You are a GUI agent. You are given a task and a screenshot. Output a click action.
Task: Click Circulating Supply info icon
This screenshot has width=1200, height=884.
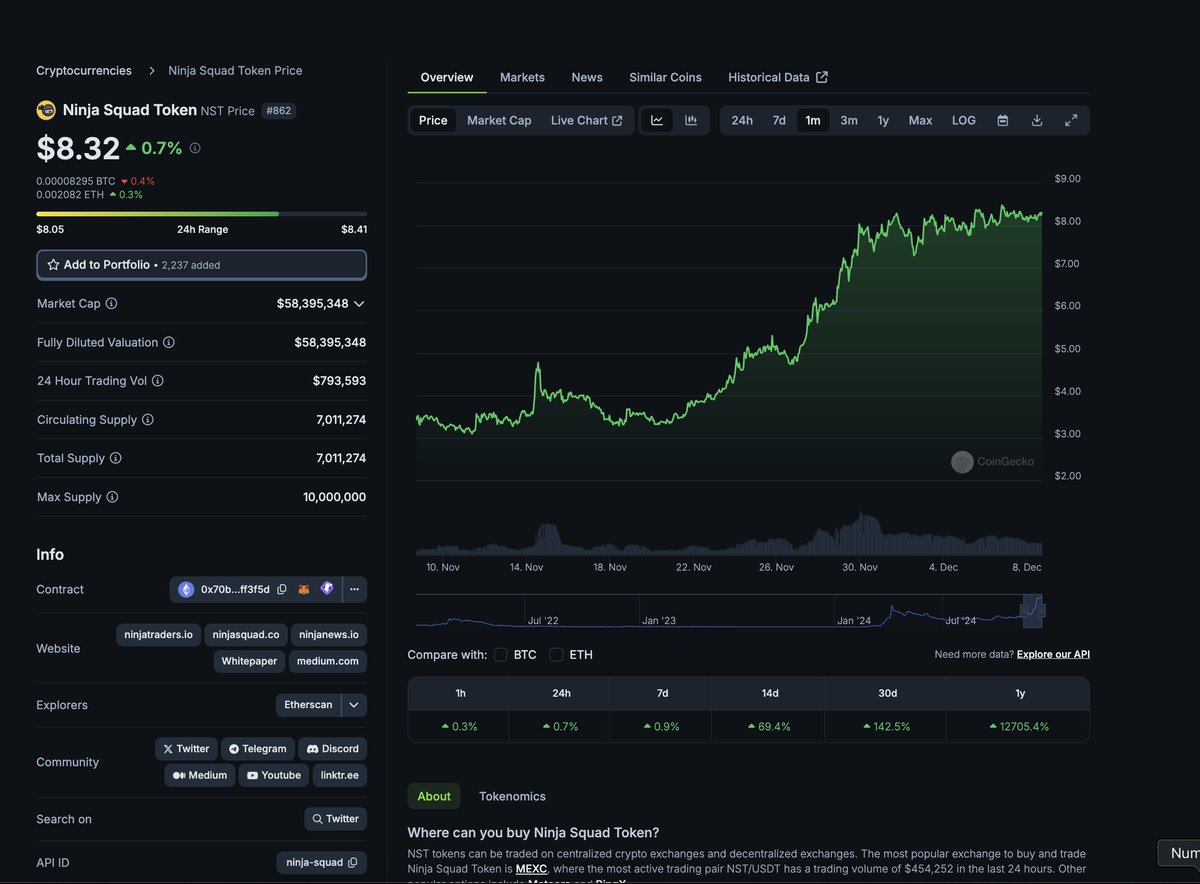pos(148,420)
